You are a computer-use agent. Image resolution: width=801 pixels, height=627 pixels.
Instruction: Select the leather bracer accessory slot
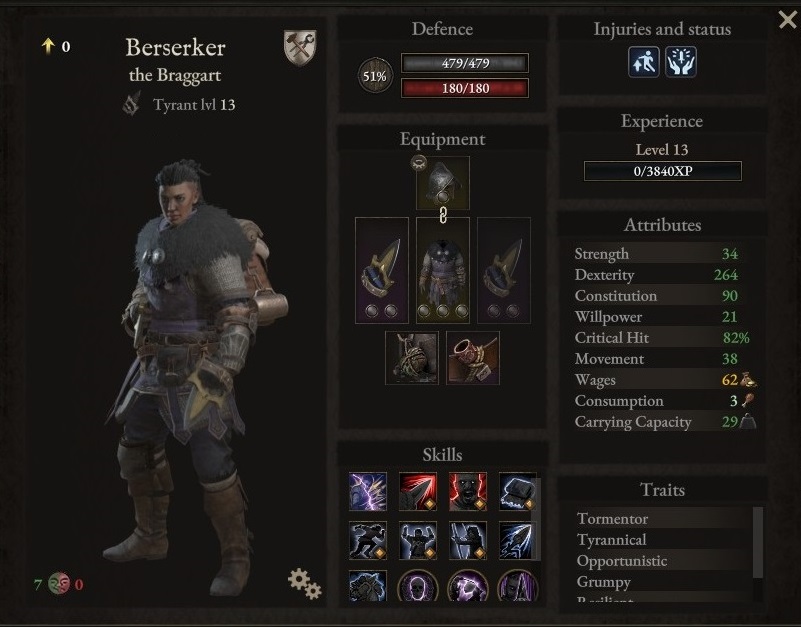(x=473, y=358)
